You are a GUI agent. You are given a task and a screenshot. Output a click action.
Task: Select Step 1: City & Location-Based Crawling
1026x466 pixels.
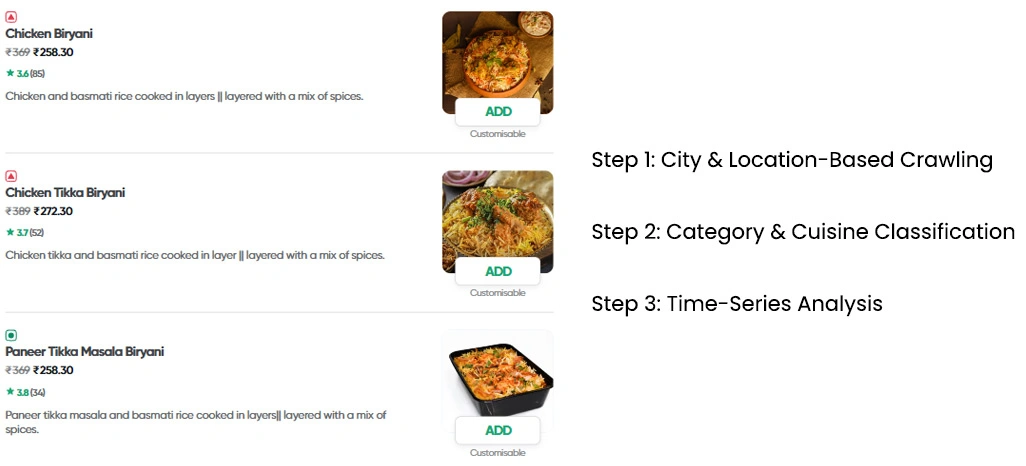[791, 160]
